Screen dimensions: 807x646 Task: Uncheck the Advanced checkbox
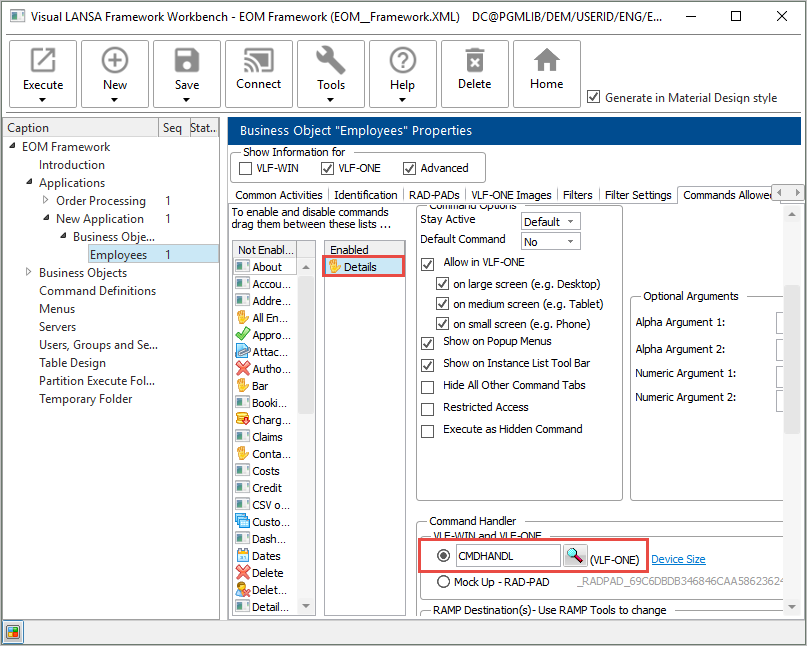409,168
